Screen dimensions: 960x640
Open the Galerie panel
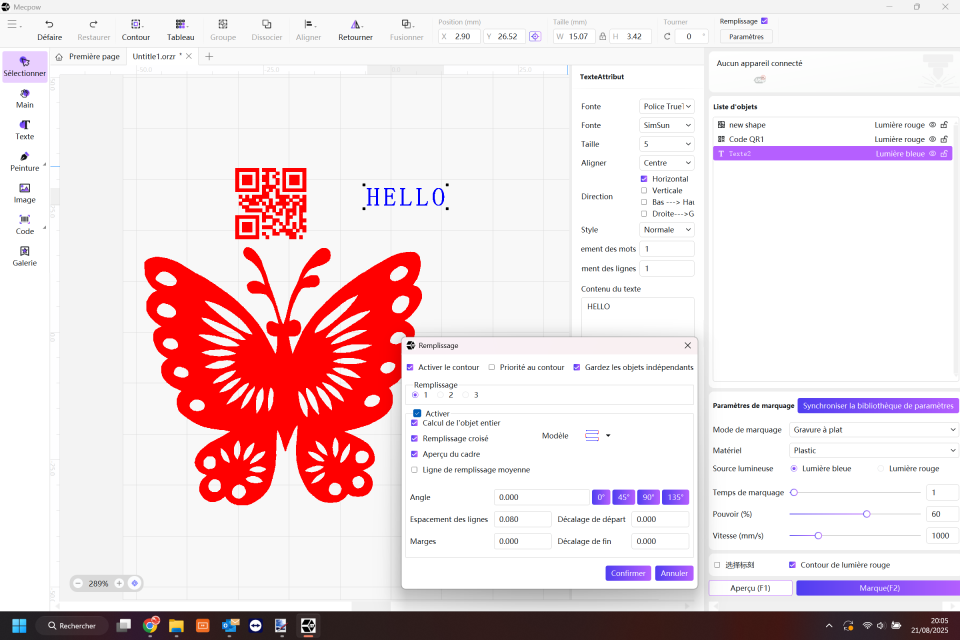tap(24, 256)
